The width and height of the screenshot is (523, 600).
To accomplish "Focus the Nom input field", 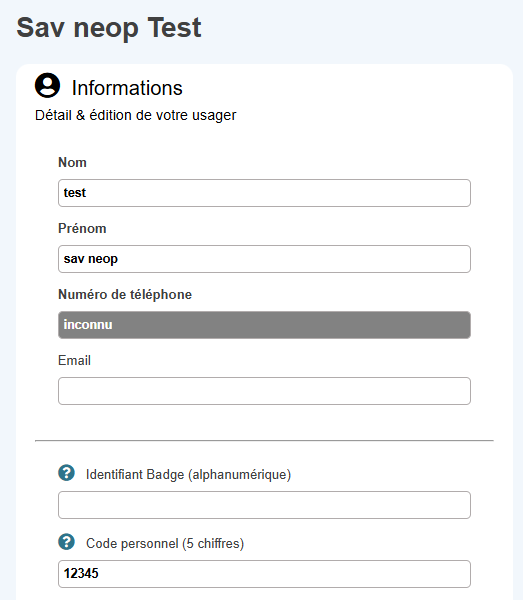I will point(264,193).
